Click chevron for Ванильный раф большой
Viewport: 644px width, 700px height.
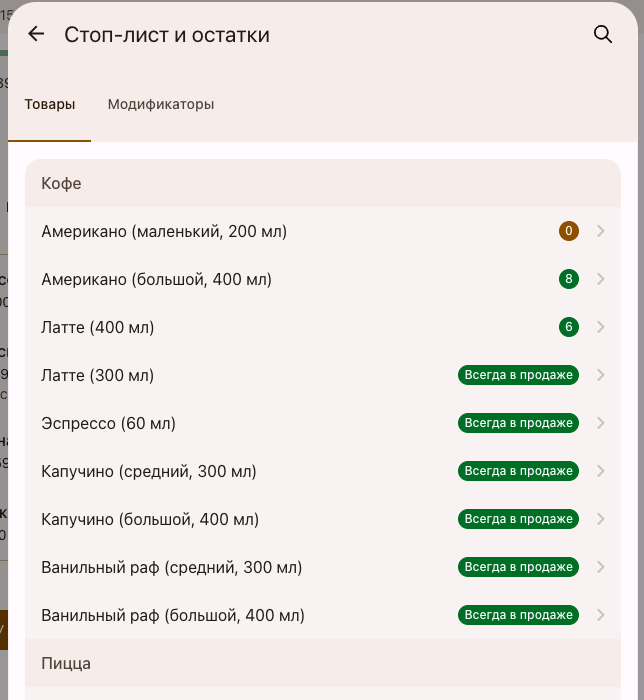tap(601, 615)
